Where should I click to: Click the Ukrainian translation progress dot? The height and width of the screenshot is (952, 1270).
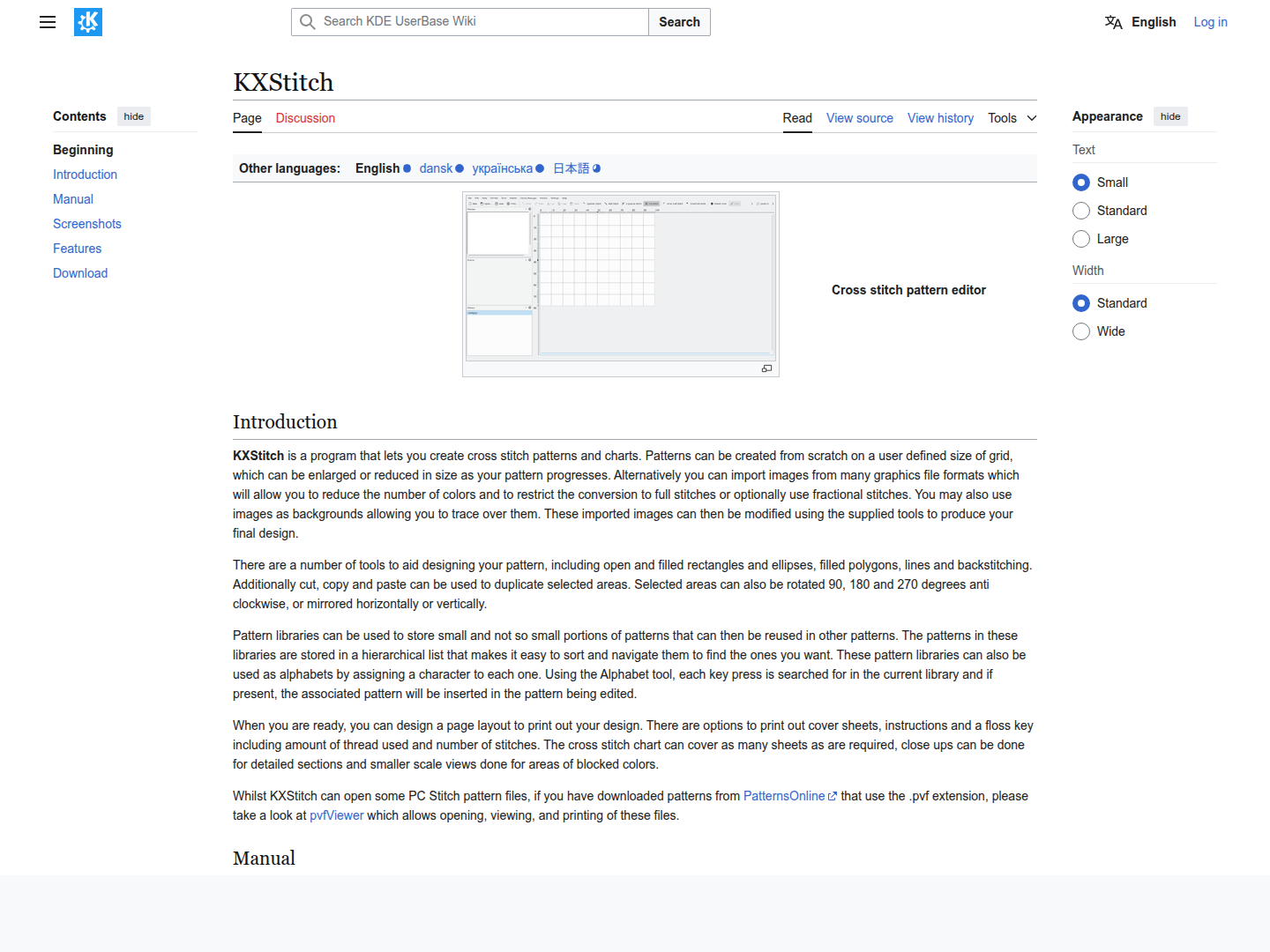[x=540, y=168]
